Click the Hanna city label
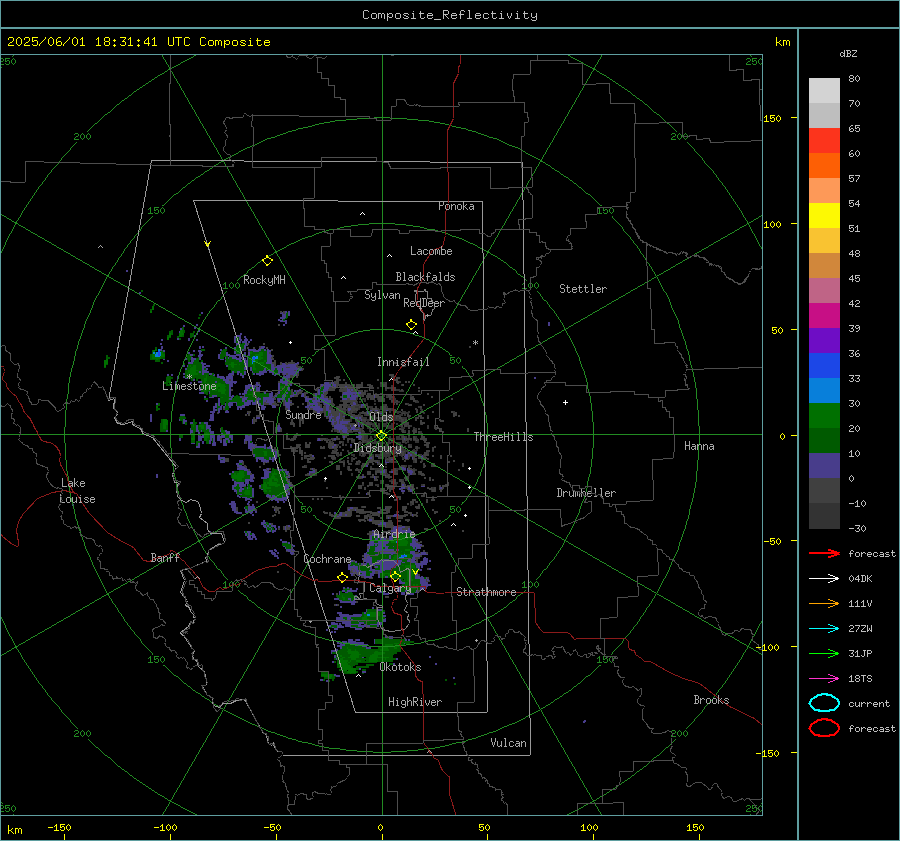Image resolution: width=900 pixels, height=841 pixels. (699, 446)
